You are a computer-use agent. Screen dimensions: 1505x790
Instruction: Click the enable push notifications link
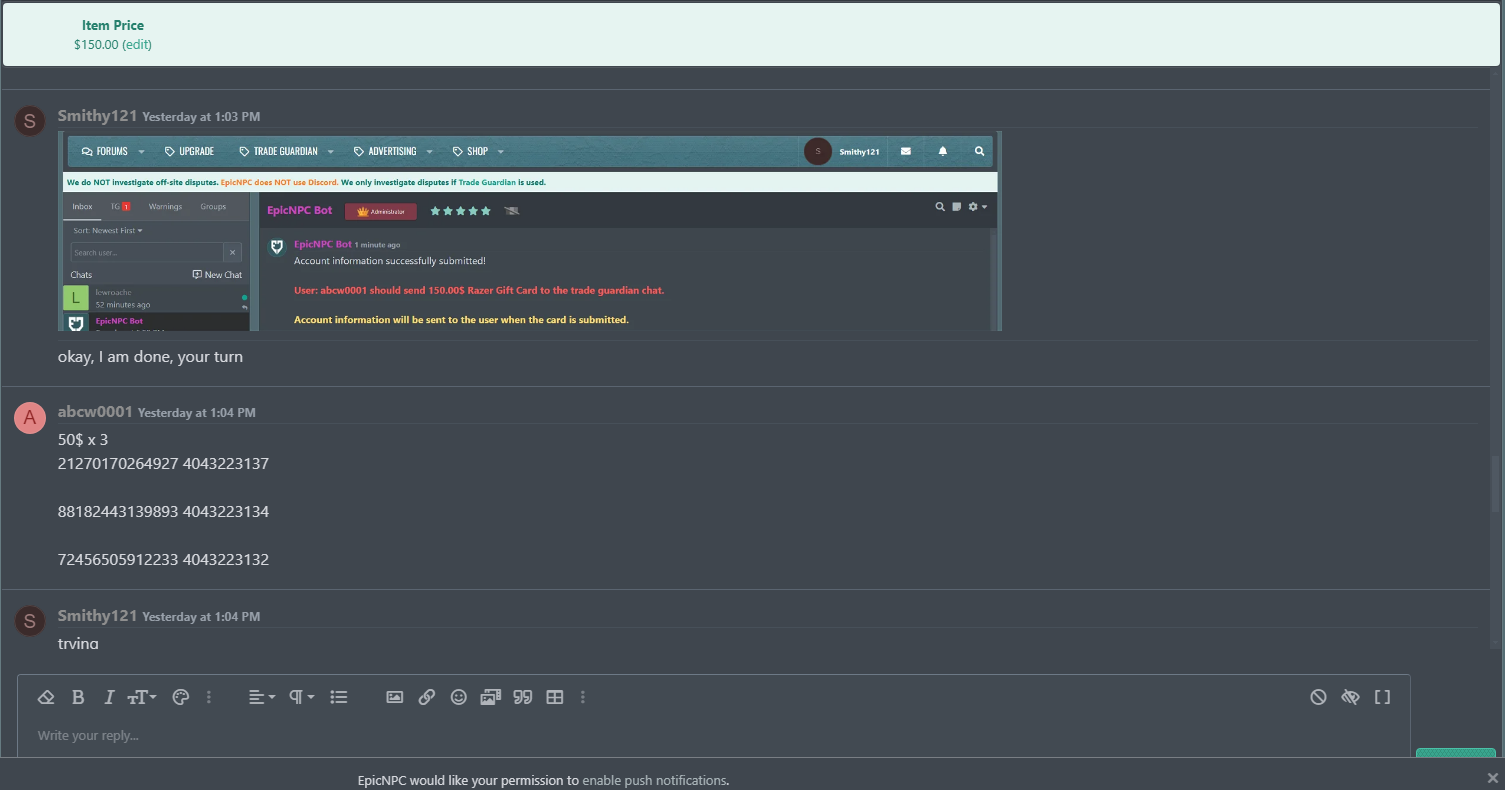tap(655, 780)
